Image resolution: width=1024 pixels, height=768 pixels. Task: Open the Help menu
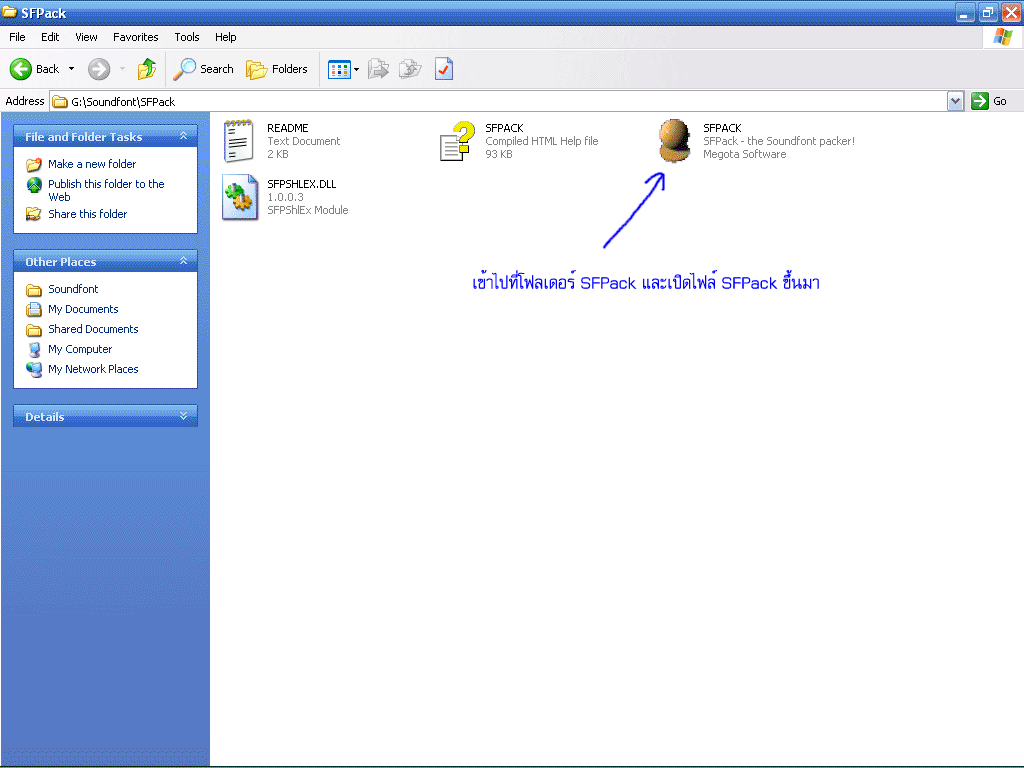225,37
